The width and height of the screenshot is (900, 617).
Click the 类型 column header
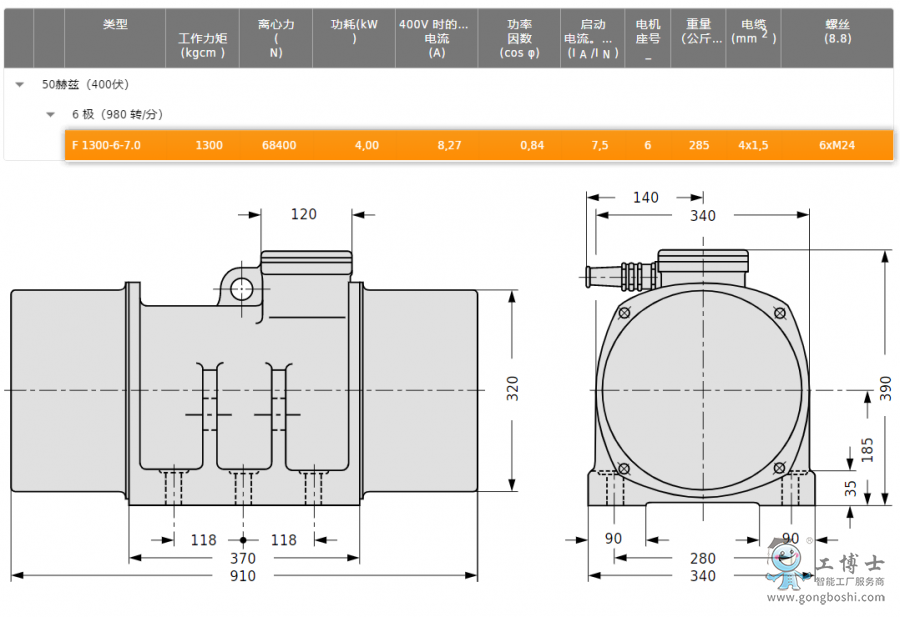115,24
